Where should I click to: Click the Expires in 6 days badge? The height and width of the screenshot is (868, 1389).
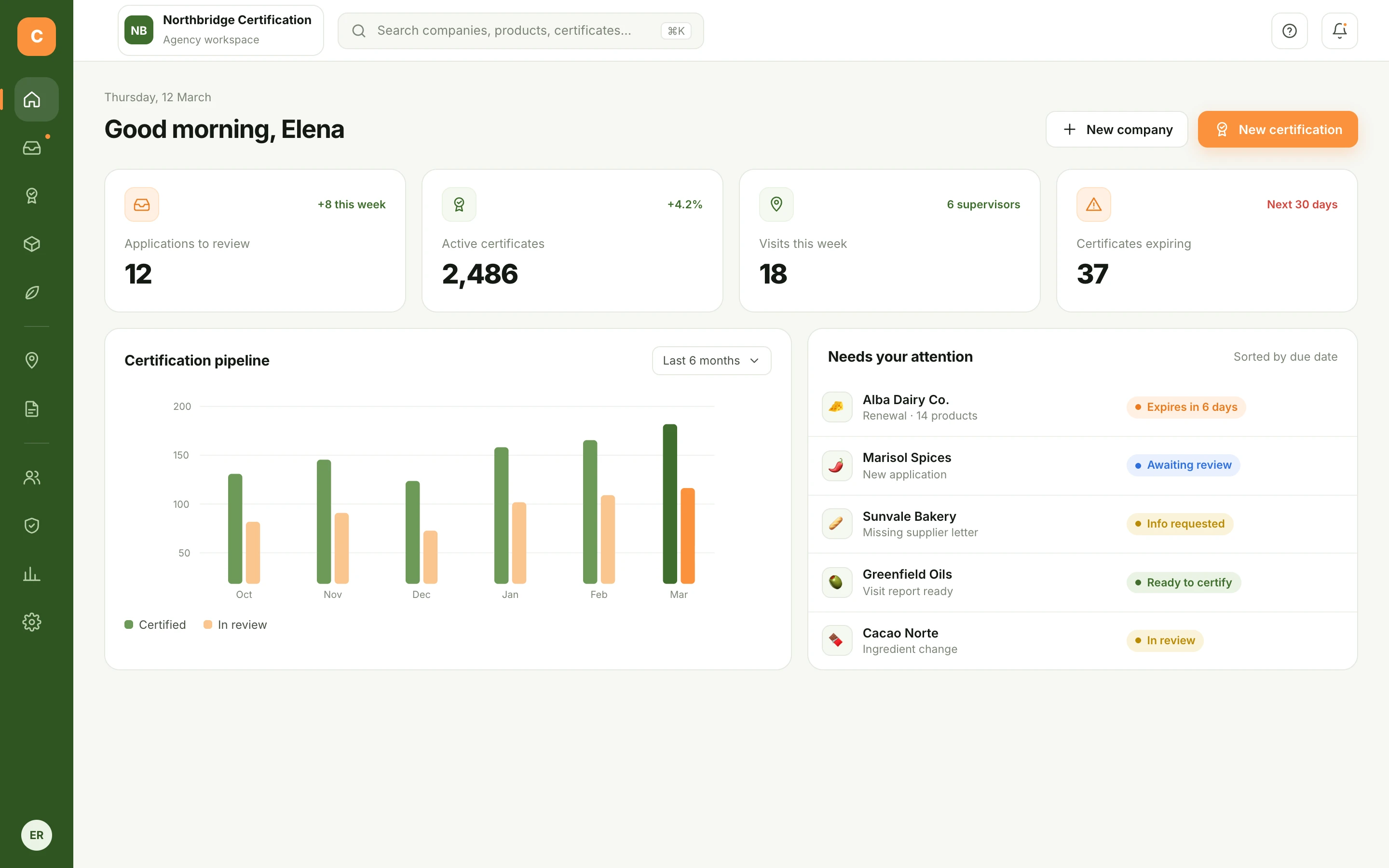click(x=1186, y=407)
